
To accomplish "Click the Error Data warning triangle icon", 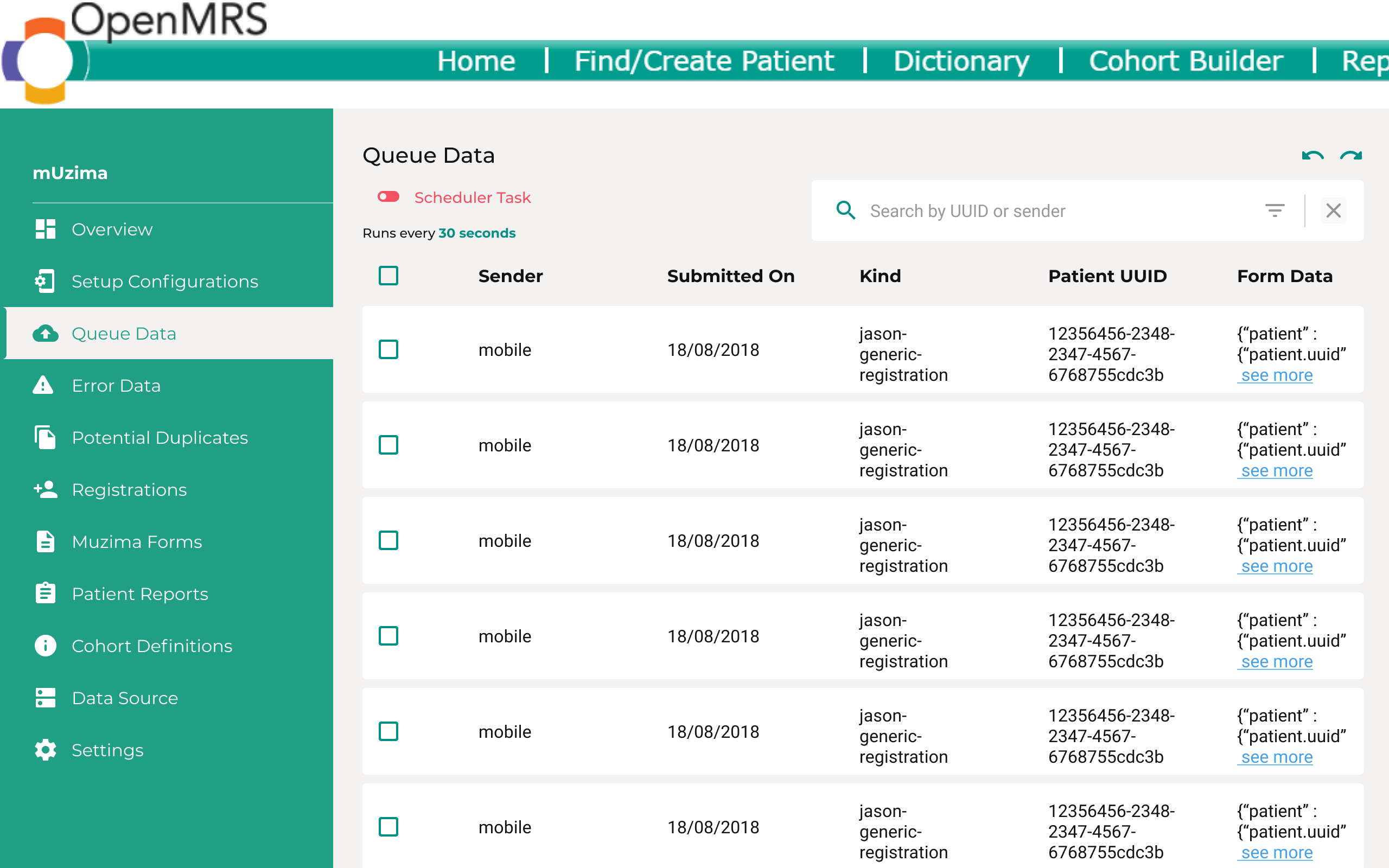I will tap(43, 385).
